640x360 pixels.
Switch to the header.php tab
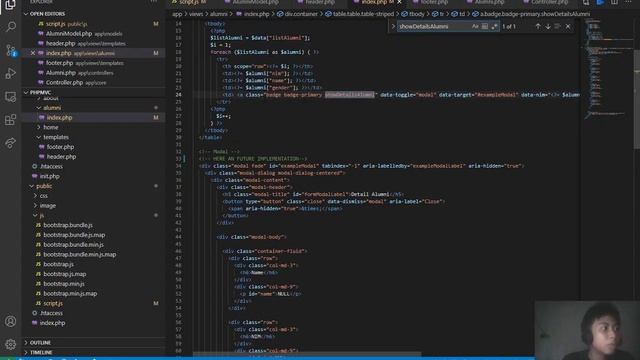click(320, 2)
